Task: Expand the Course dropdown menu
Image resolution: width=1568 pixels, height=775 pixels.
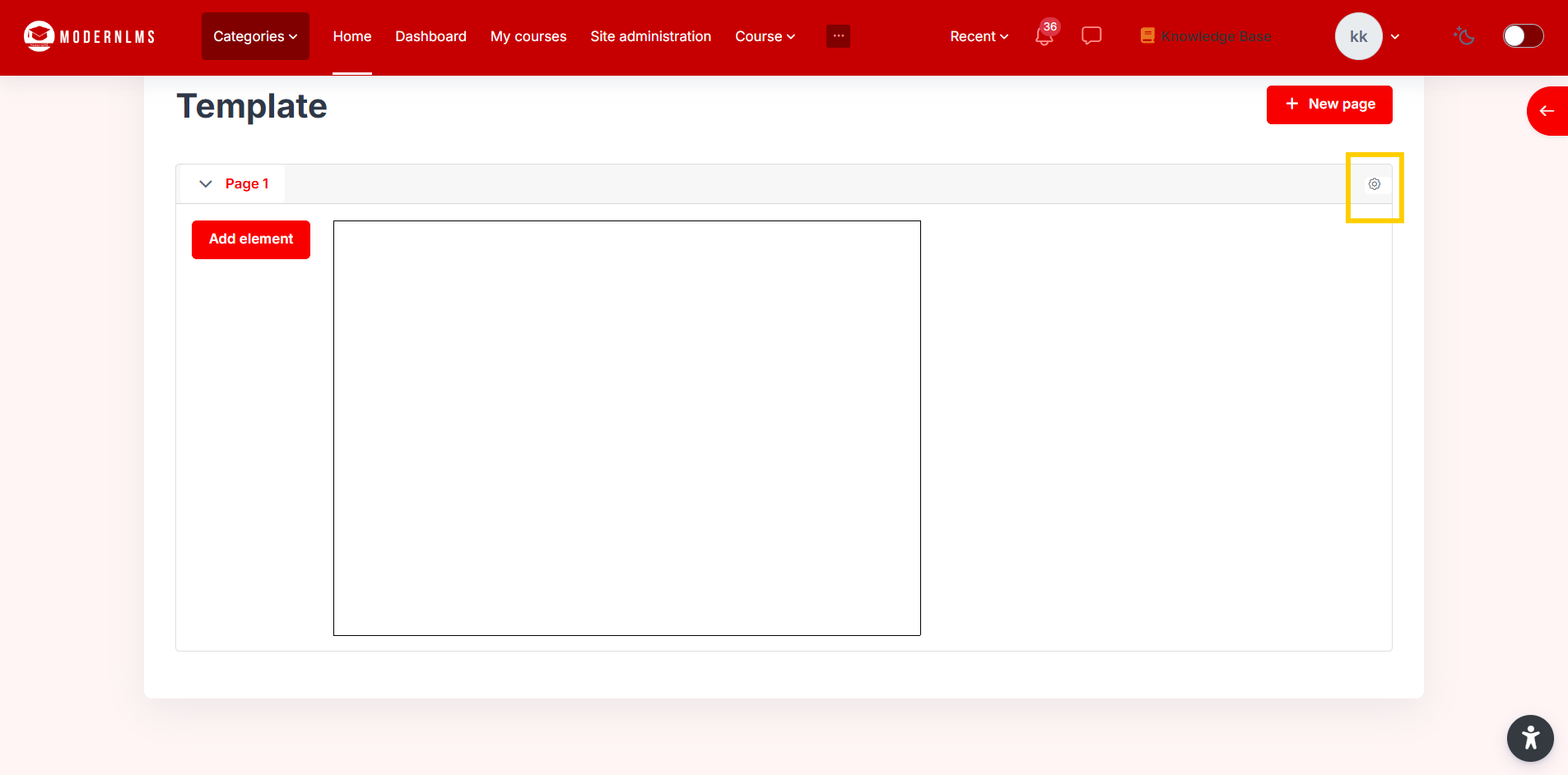Action: coord(765,36)
